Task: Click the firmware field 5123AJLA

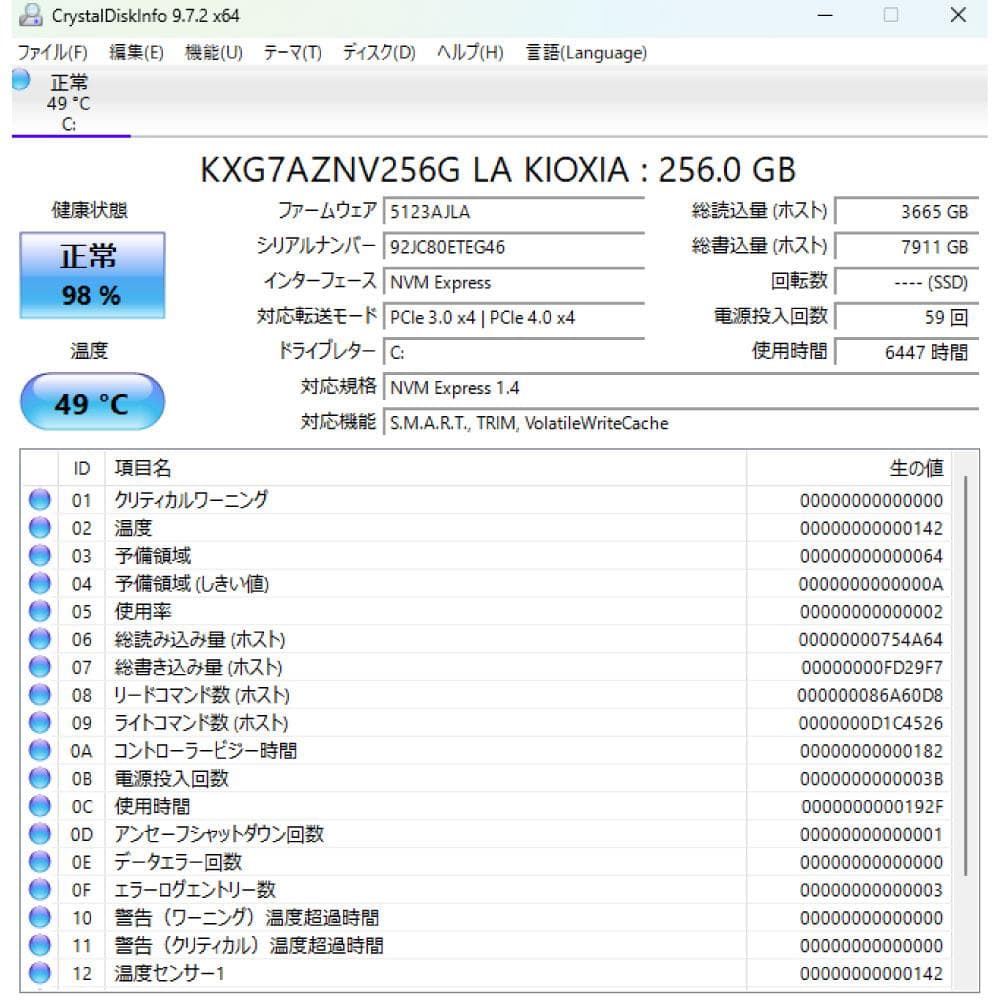Action: coord(514,212)
